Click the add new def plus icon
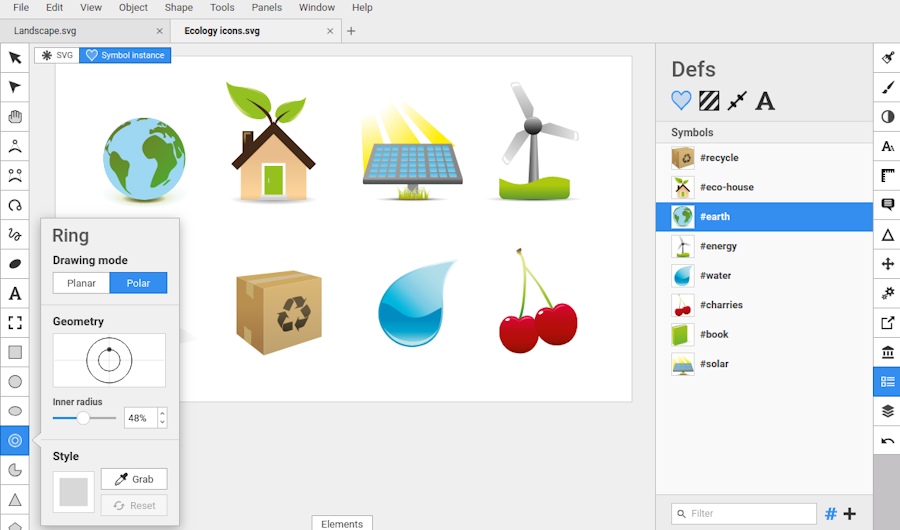The image size is (900, 530). click(x=850, y=514)
